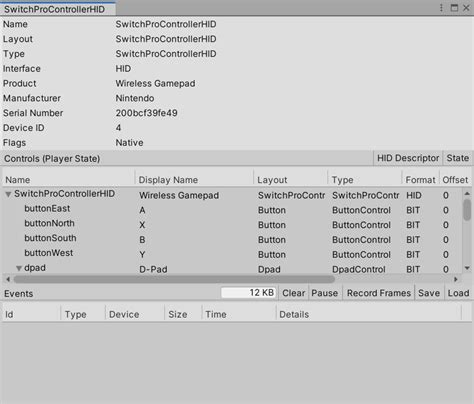Click the events Details column header
The image size is (474, 404).
click(369, 314)
